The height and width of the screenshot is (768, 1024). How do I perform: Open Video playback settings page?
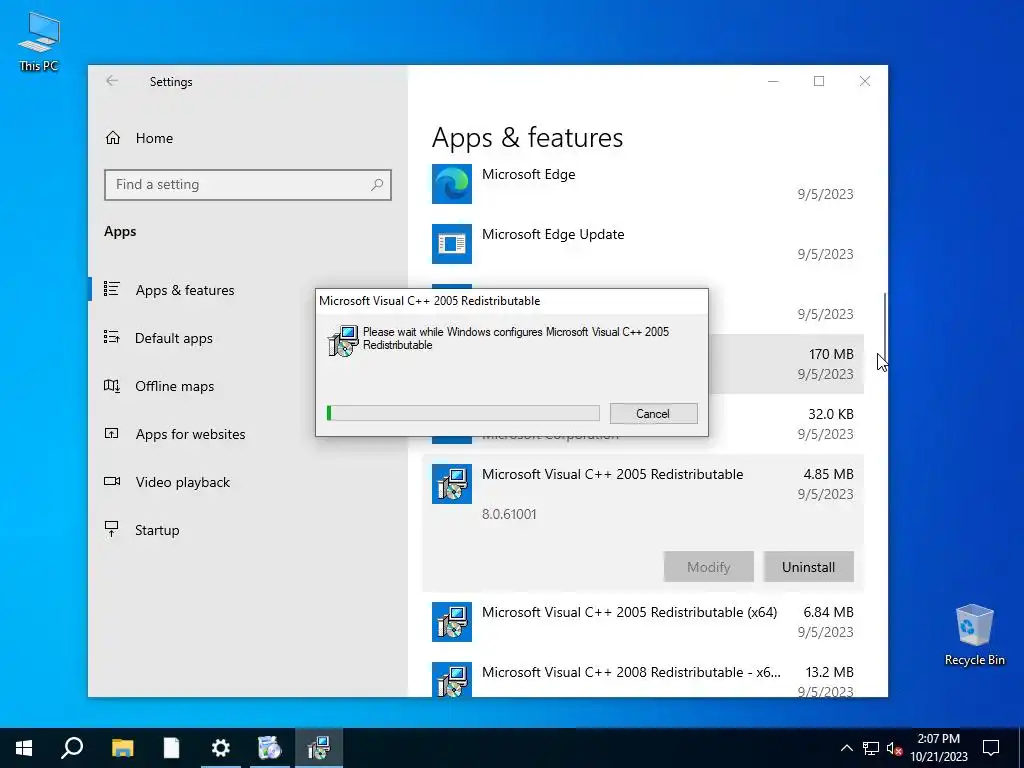coord(183,482)
